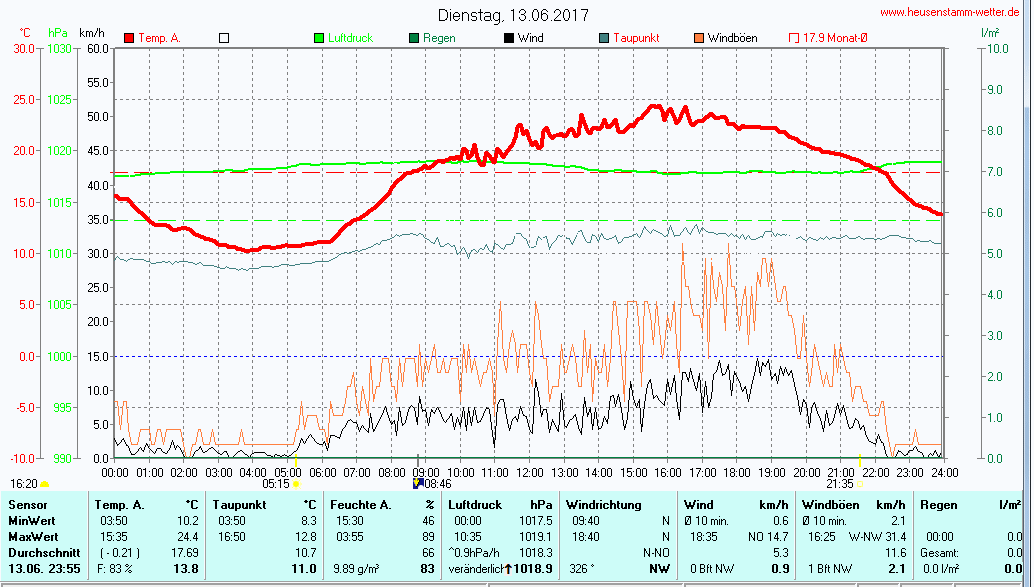Viewport: 1034px width, 587px height.
Task: Toggle the 17.9 Monat-Ø legend box
Action: tap(794, 38)
